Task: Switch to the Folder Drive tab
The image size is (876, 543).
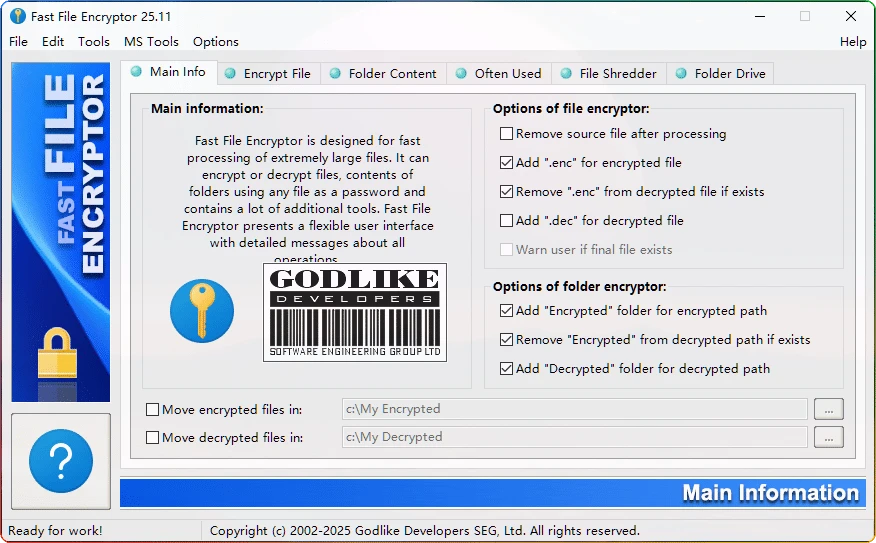Action: tap(720, 74)
